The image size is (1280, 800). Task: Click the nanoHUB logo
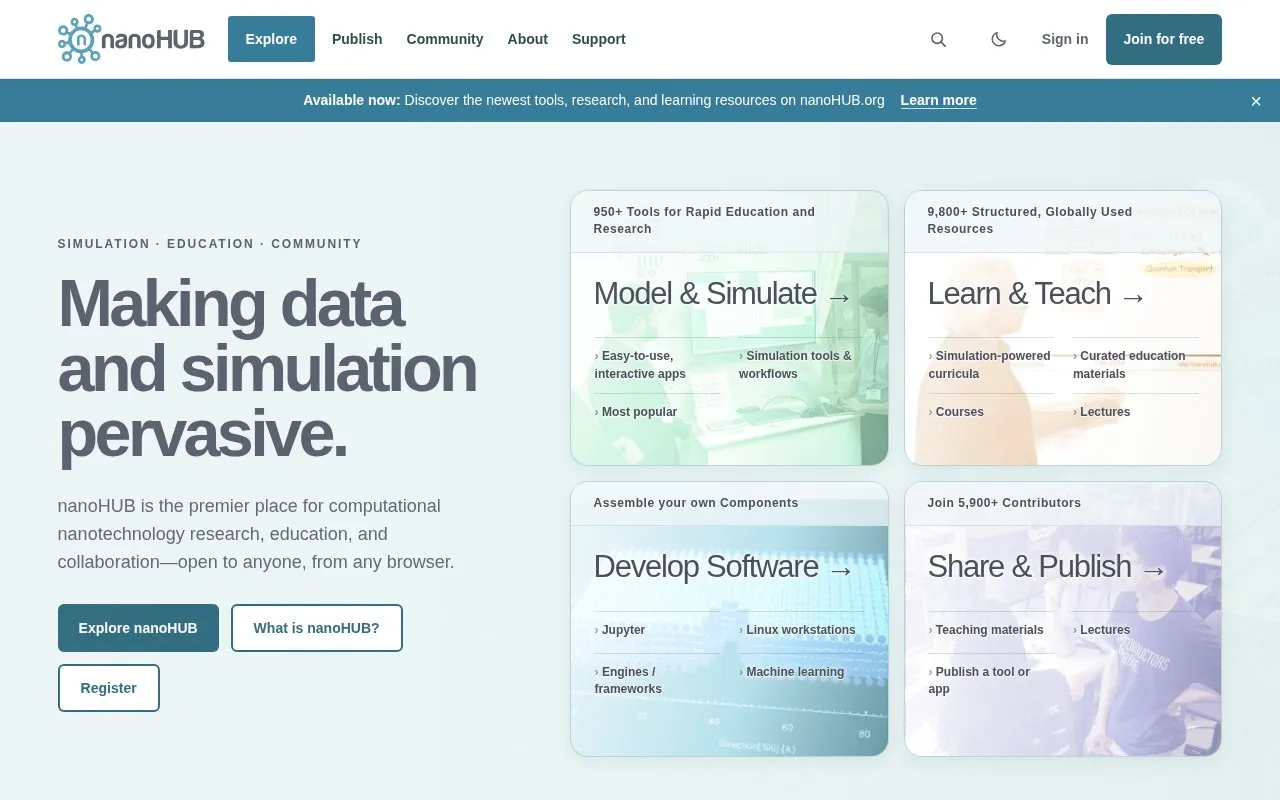tap(131, 39)
